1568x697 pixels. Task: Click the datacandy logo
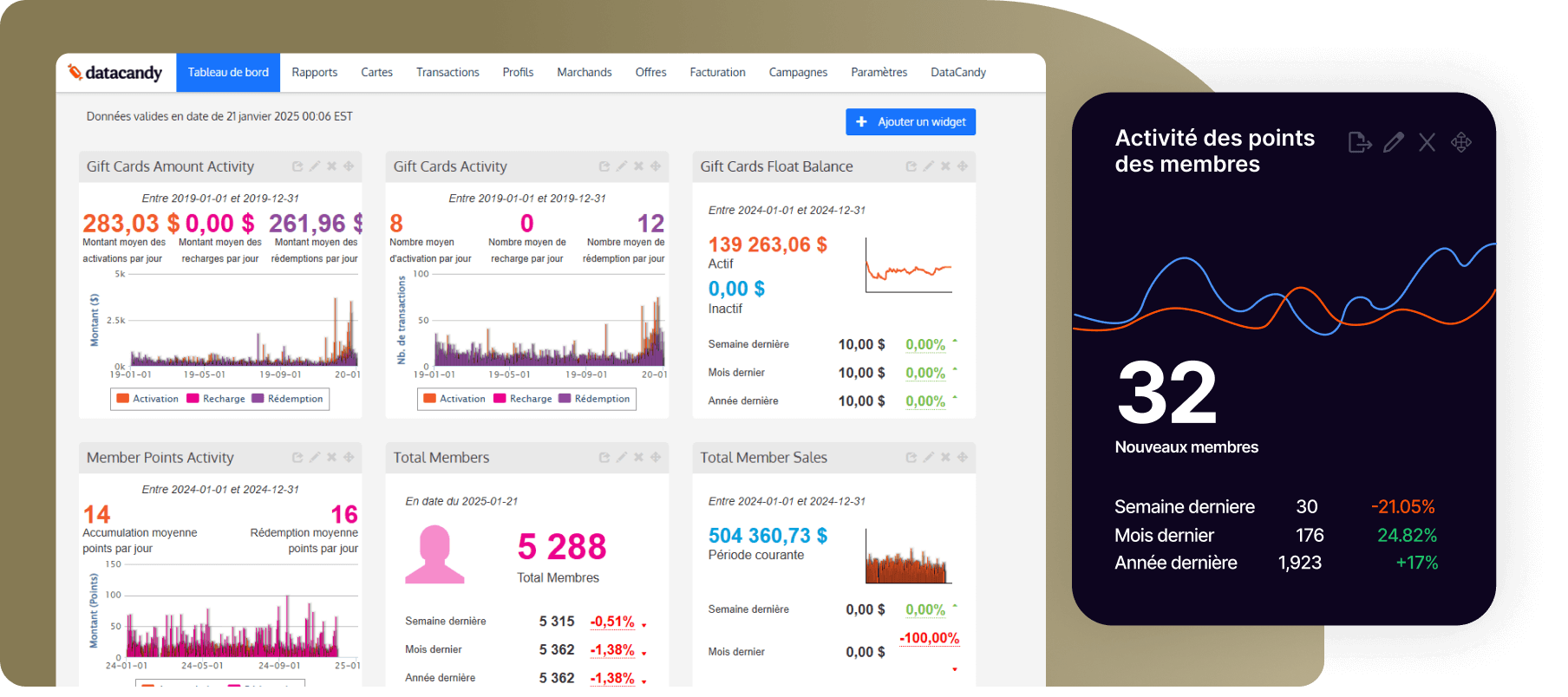[x=115, y=73]
